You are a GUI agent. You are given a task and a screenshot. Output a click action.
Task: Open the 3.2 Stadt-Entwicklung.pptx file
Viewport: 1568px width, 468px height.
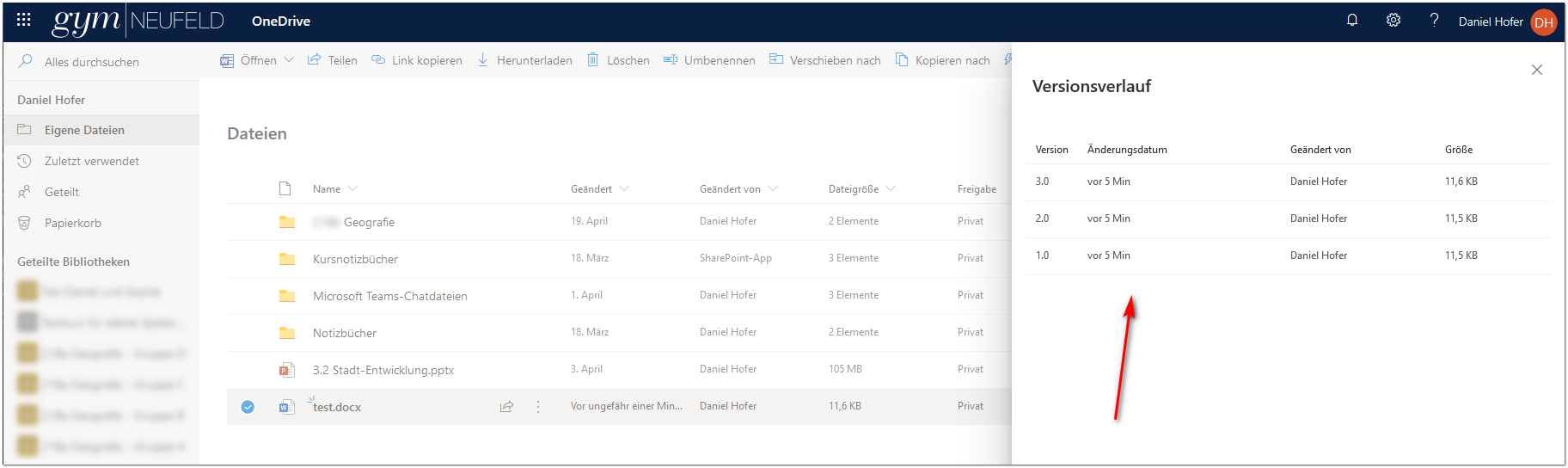[x=383, y=370]
